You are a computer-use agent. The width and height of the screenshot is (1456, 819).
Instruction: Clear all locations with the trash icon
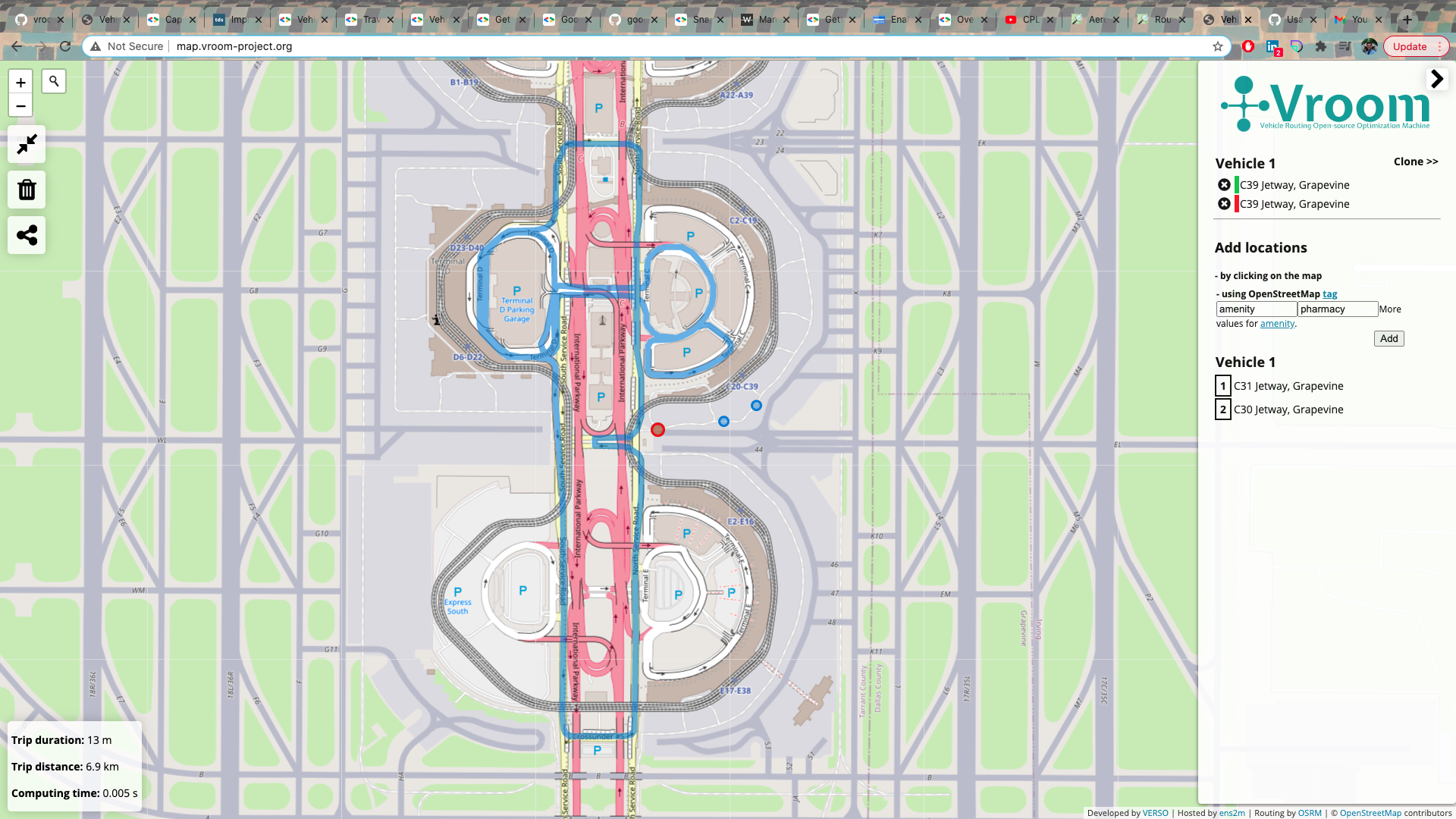(27, 190)
